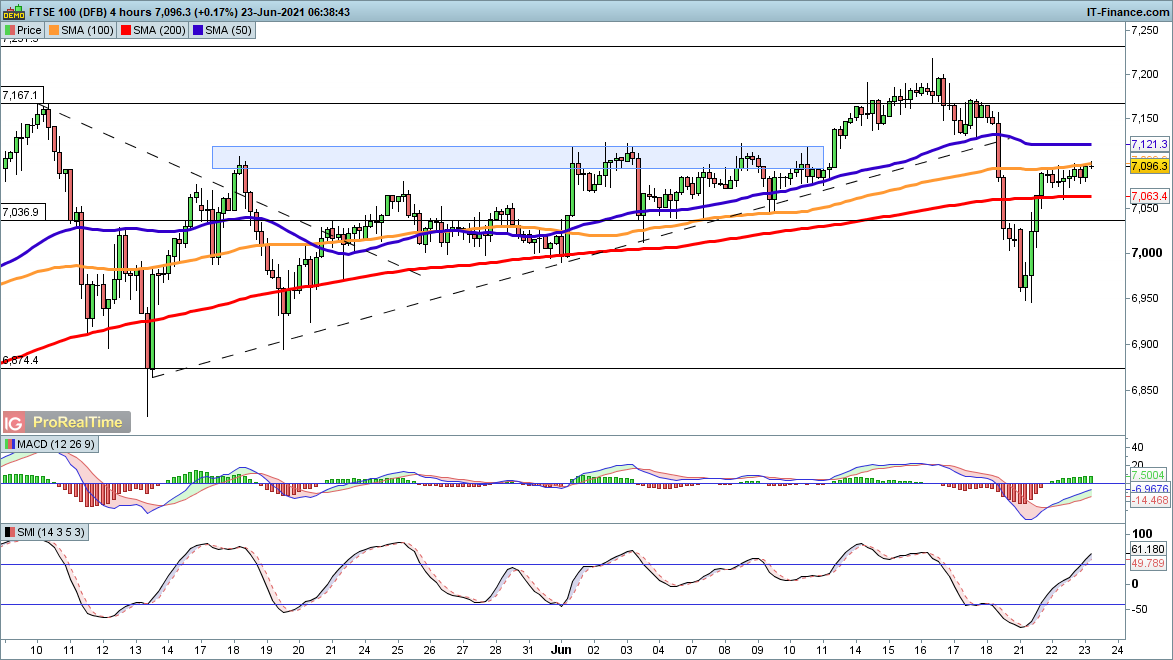Click the 7,063.4 SMA 200 price tag
Screen dimensions: 1173x660
(1149, 196)
